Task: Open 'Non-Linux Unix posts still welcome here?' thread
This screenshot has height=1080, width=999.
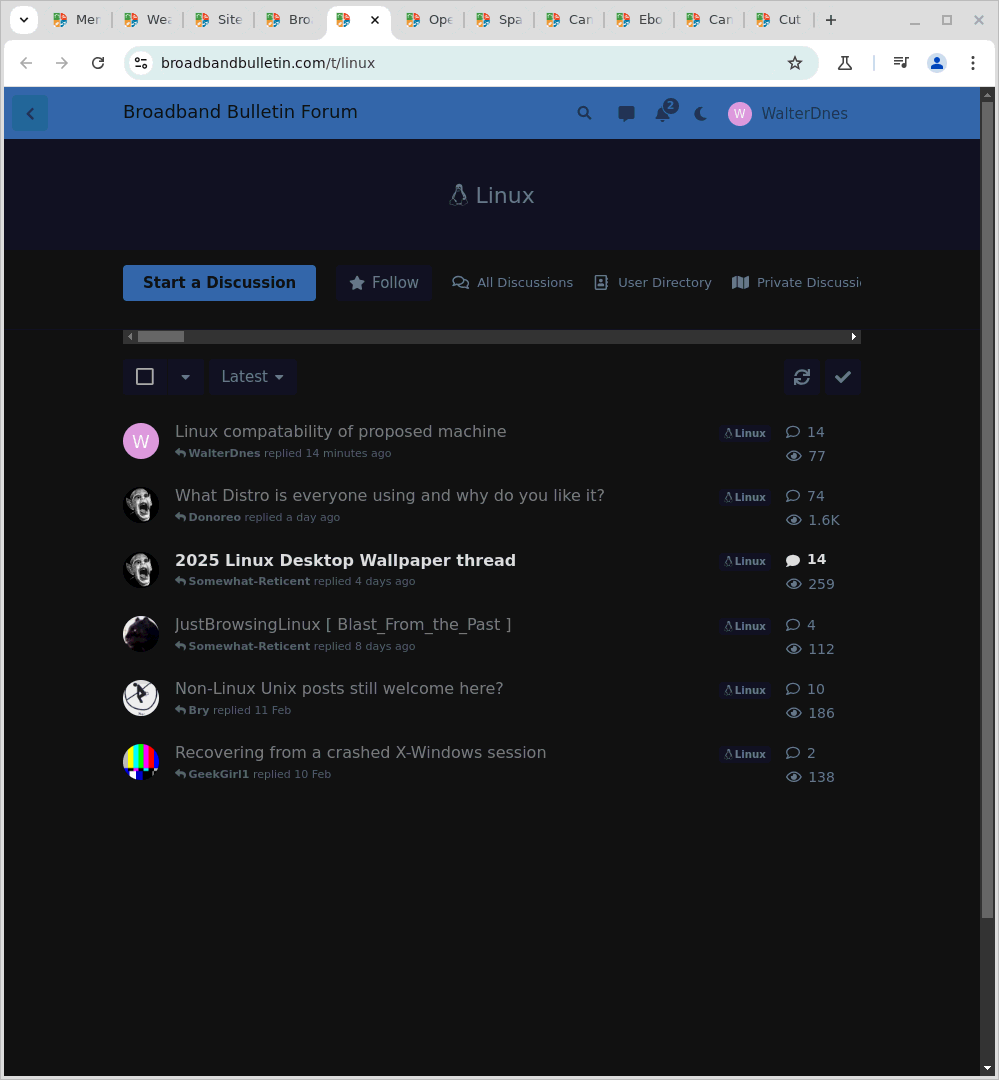Action: click(339, 688)
